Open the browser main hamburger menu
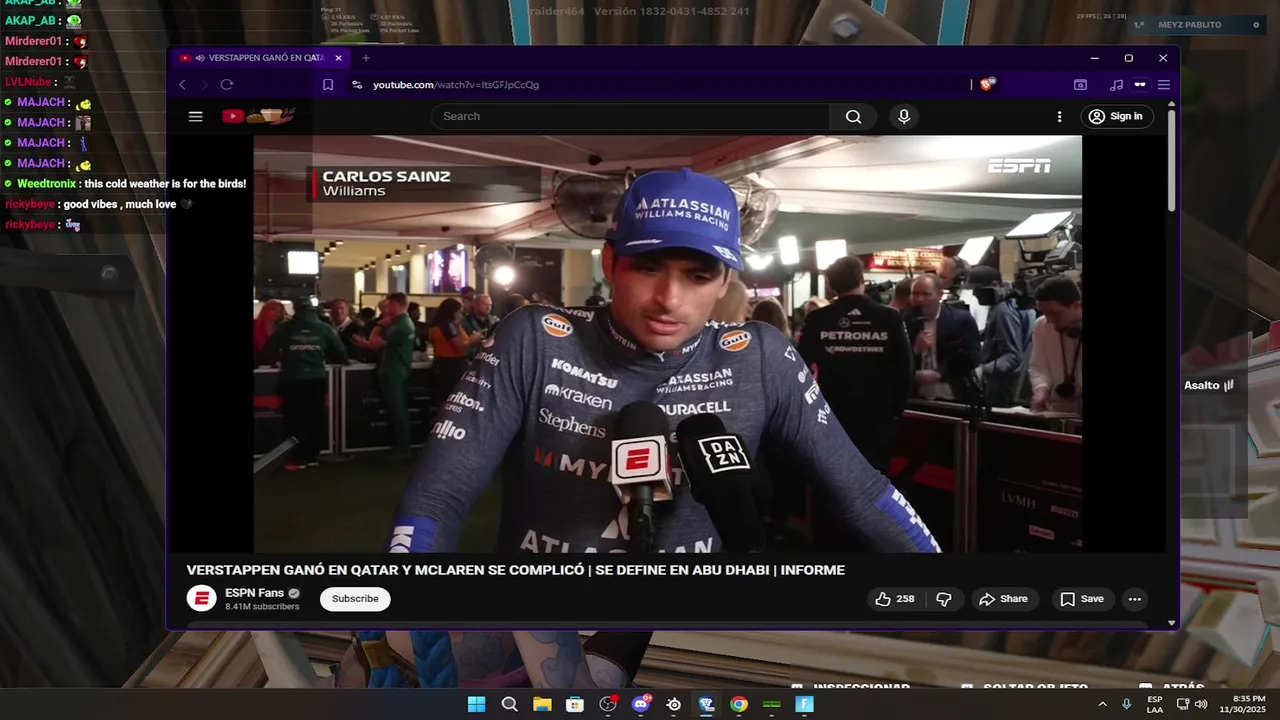Image resolution: width=1280 pixels, height=720 pixels. (x=1164, y=85)
